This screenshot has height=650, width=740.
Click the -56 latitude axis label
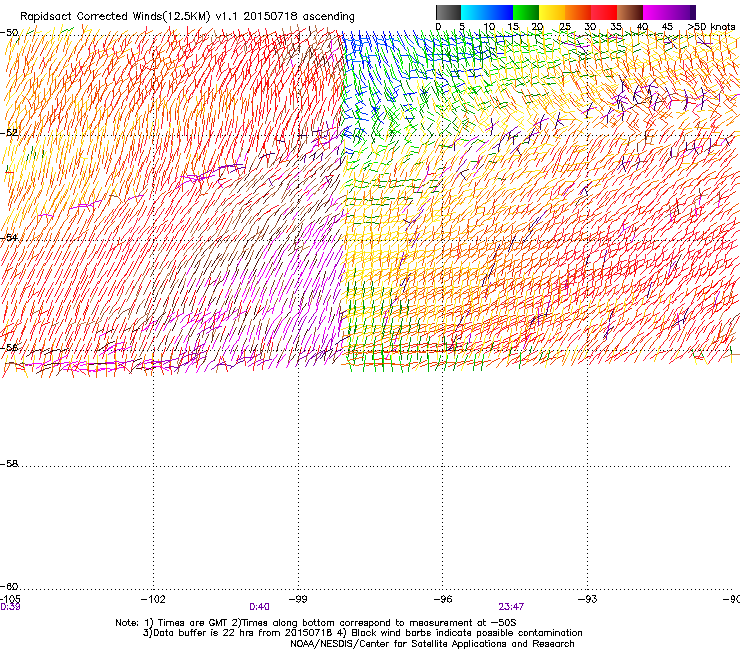pyautogui.click(x=9, y=347)
